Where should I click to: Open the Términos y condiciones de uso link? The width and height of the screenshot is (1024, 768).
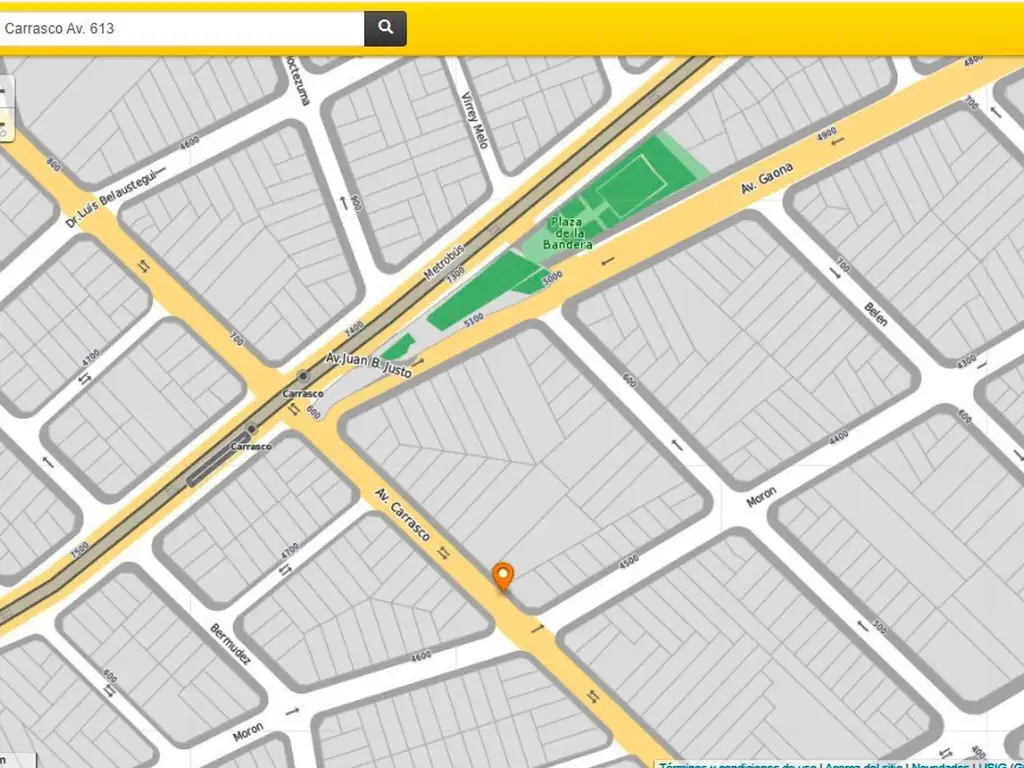(738, 765)
